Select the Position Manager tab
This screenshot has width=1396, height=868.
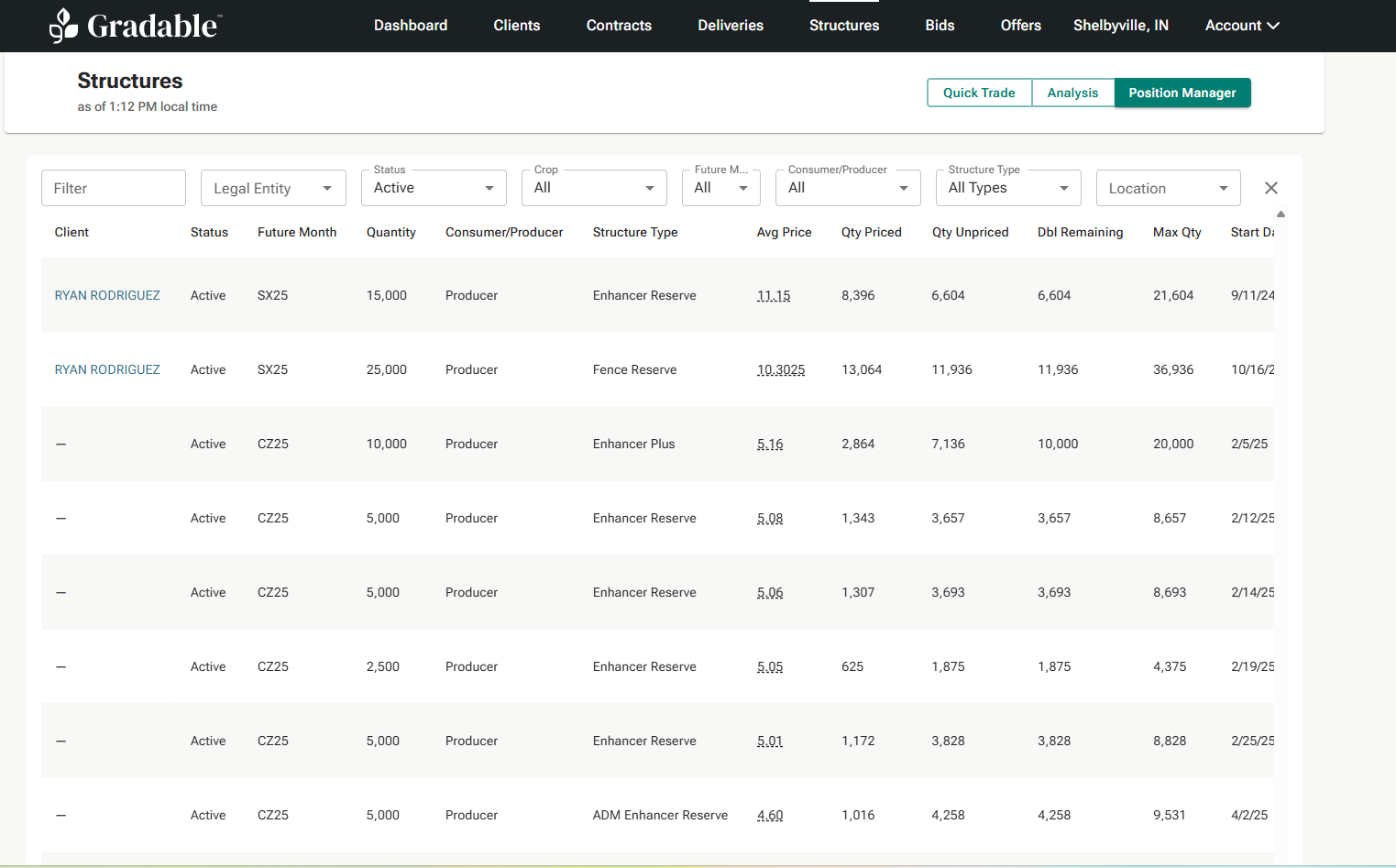point(1182,93)
